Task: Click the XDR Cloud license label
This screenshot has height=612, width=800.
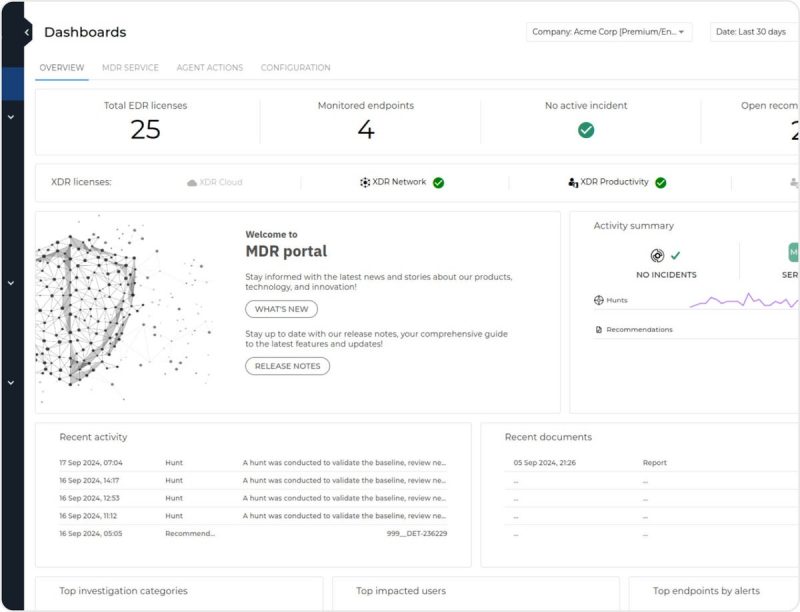Action: click(221, 183)
